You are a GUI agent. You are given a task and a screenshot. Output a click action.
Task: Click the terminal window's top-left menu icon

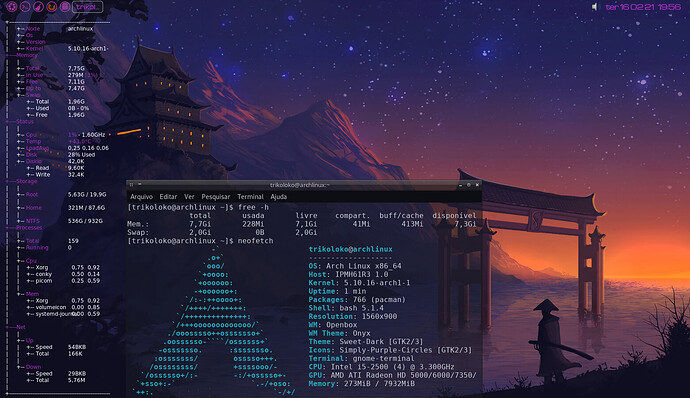(x=132, y=185)
